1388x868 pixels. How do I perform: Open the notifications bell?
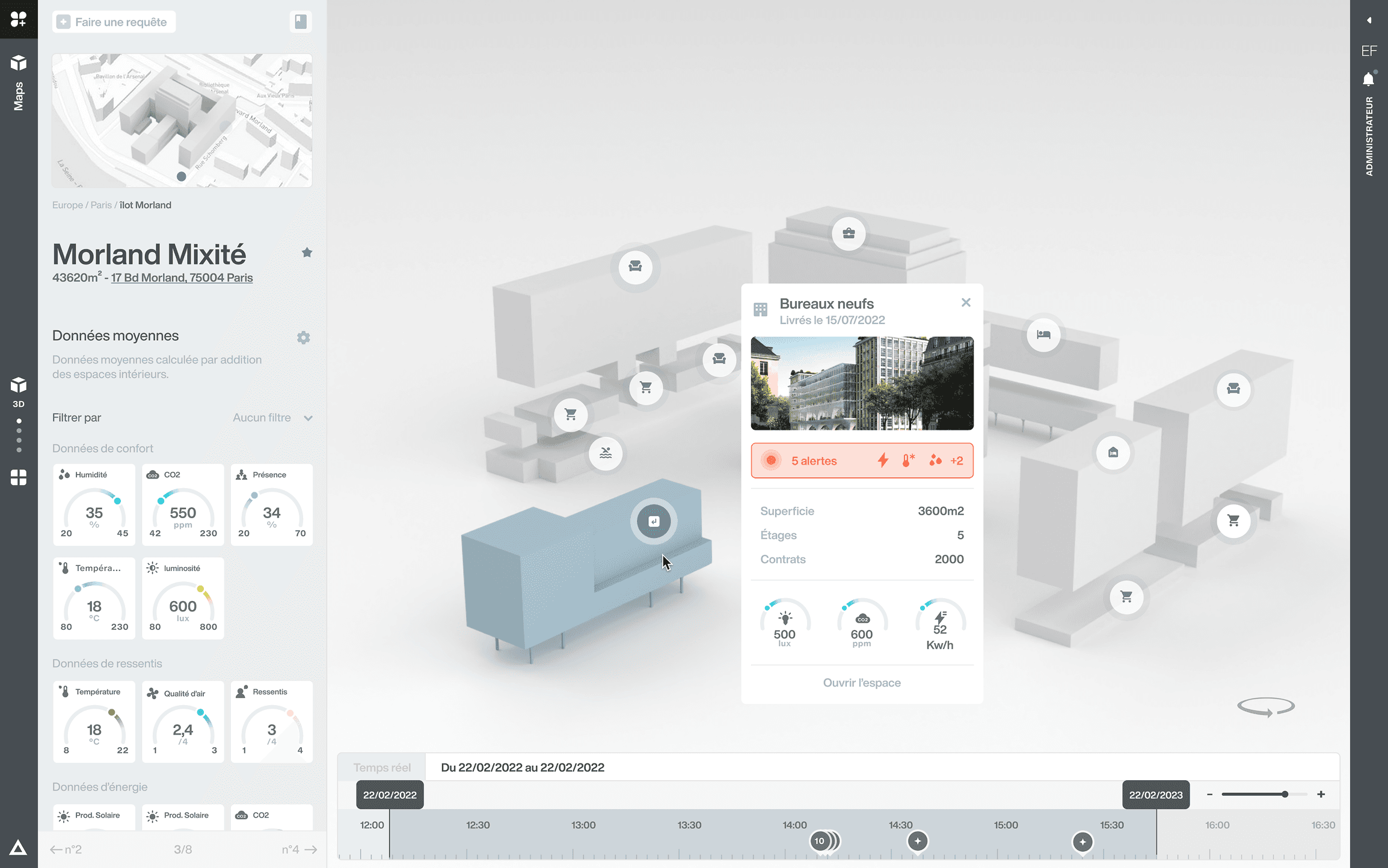coord(1369,79)
